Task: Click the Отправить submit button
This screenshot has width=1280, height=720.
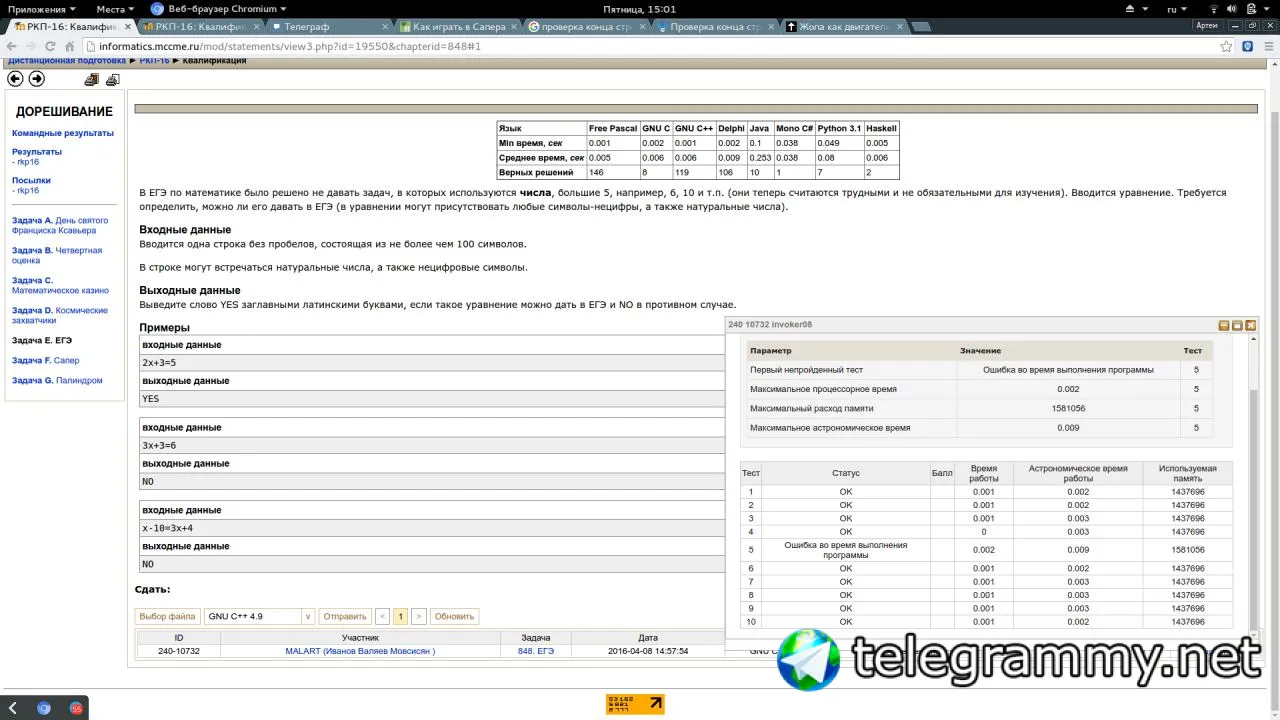Action: click(x=345, y=616)
